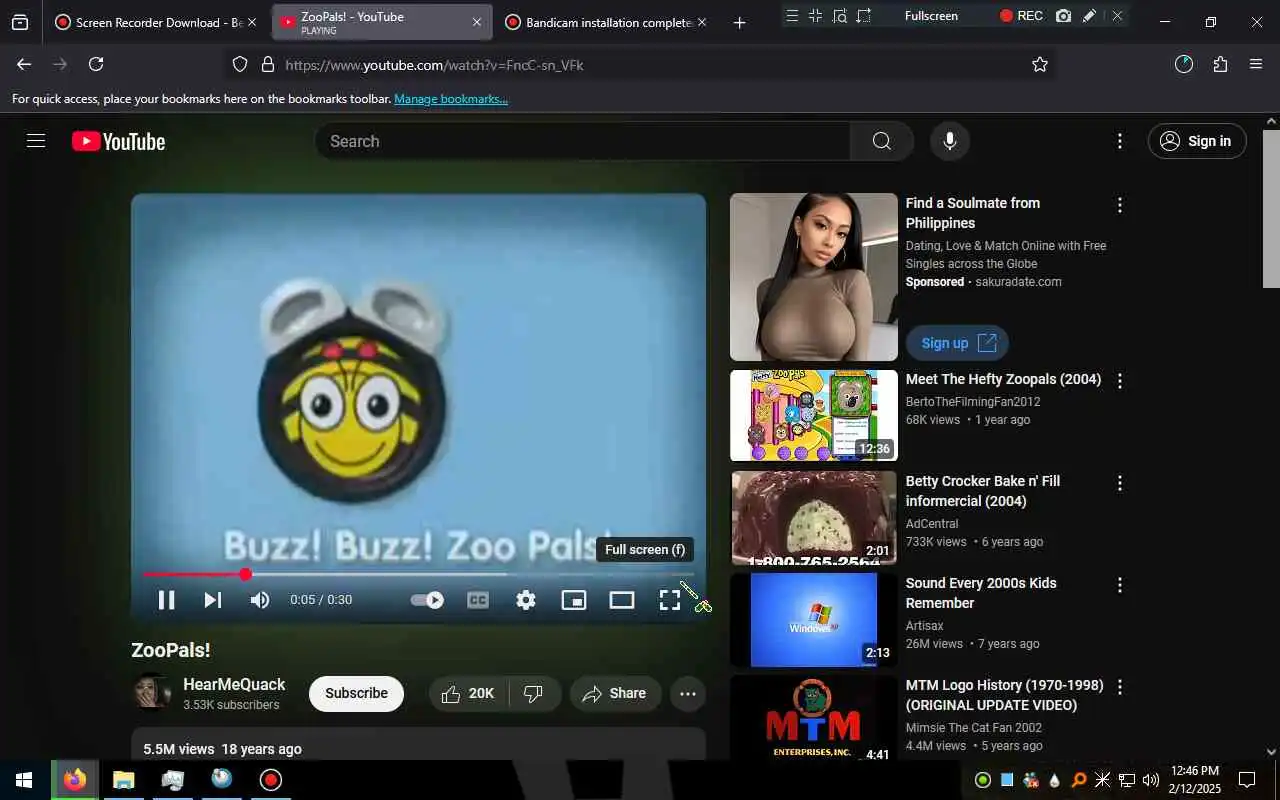Open options for Betty Crocker video
Image resolution: width=1280 pixels, height=800 pixels.
tap(1120, 483)
